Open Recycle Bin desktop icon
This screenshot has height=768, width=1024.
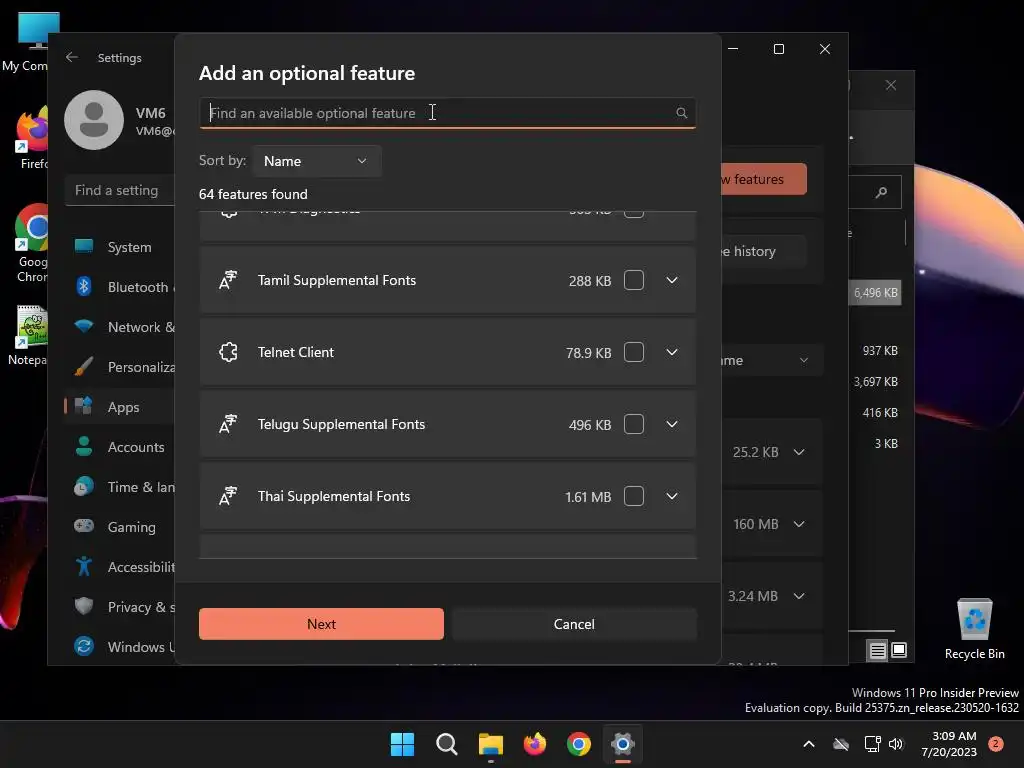click(974, 628)
